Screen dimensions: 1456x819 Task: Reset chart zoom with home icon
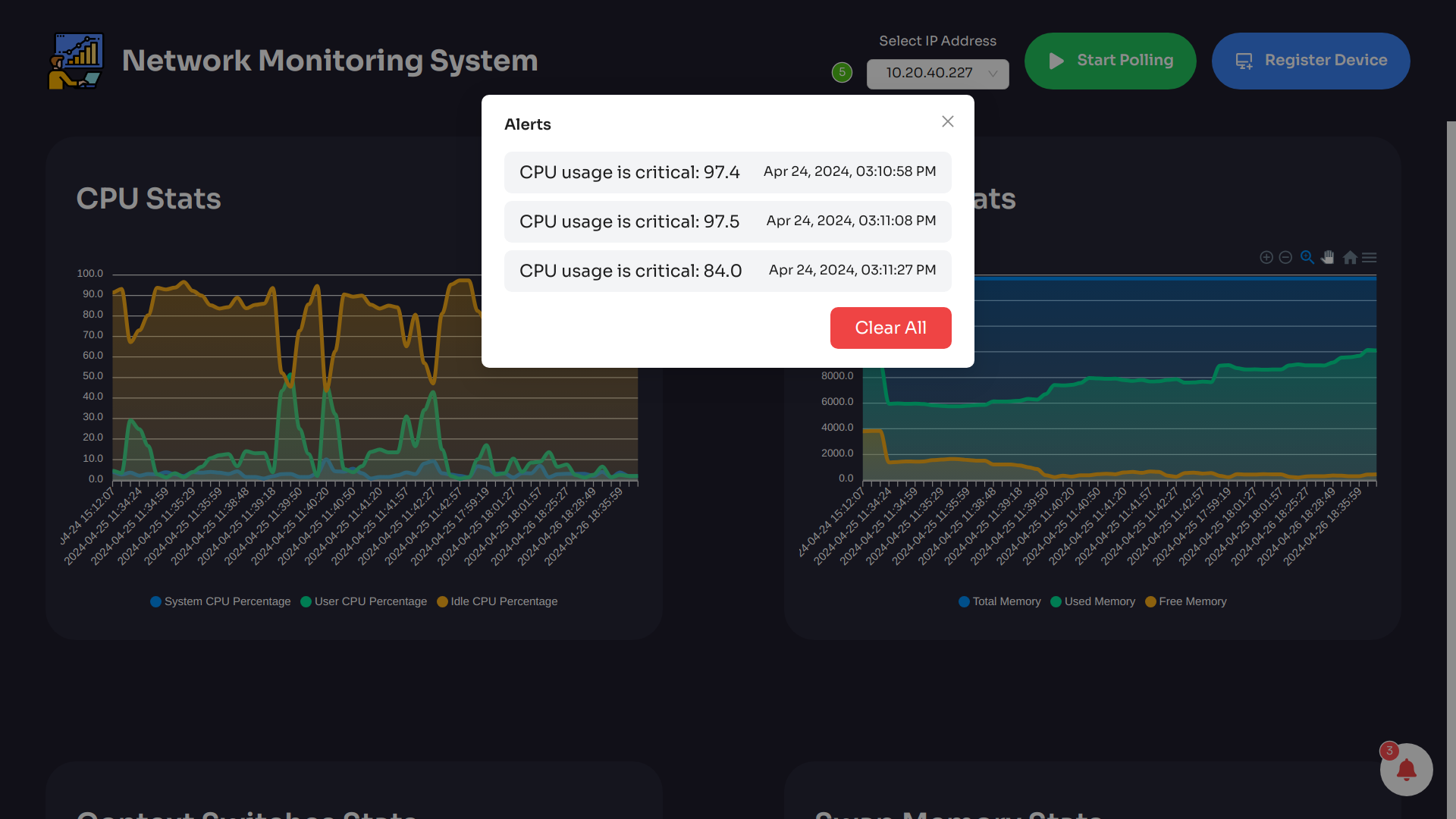click(1350, 258)
